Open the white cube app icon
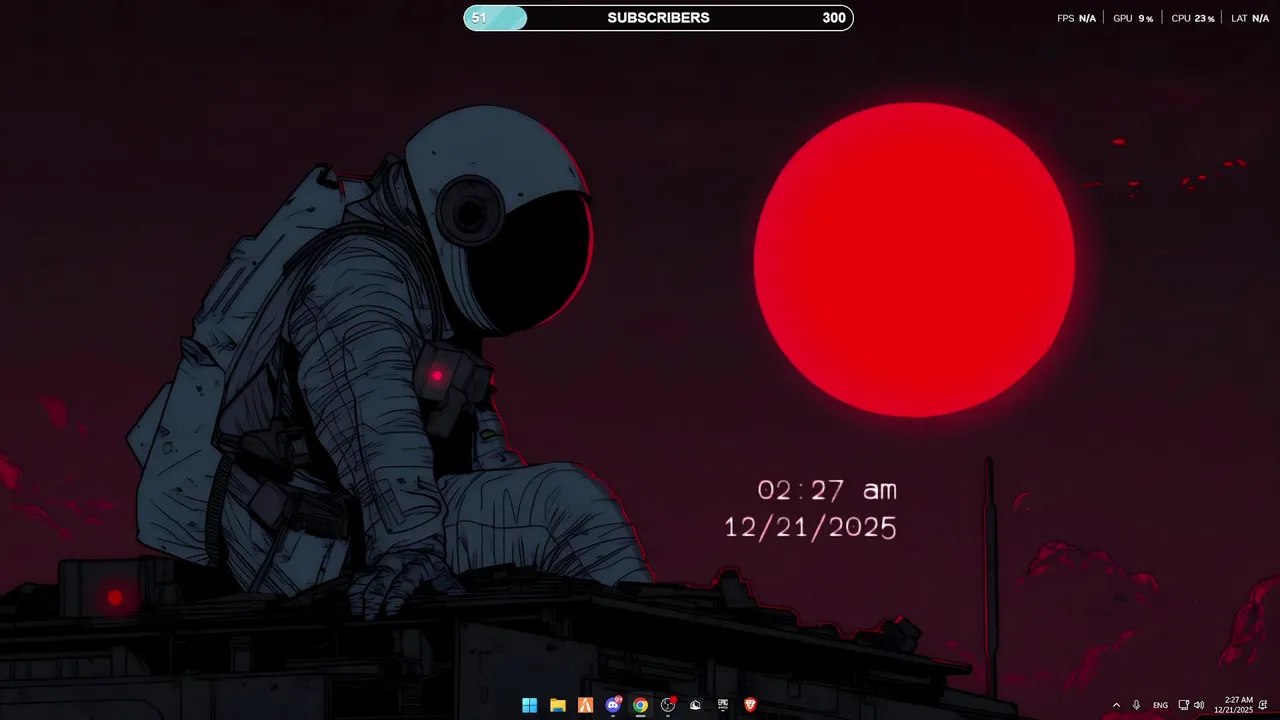 tap(695, 705)
